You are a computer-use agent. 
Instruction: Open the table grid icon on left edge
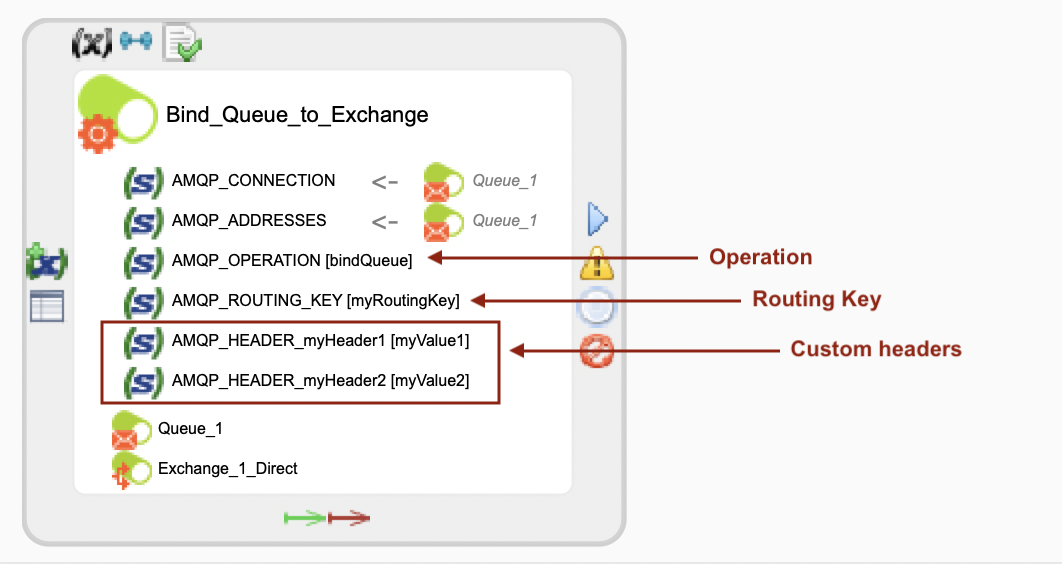pos(47,306)
